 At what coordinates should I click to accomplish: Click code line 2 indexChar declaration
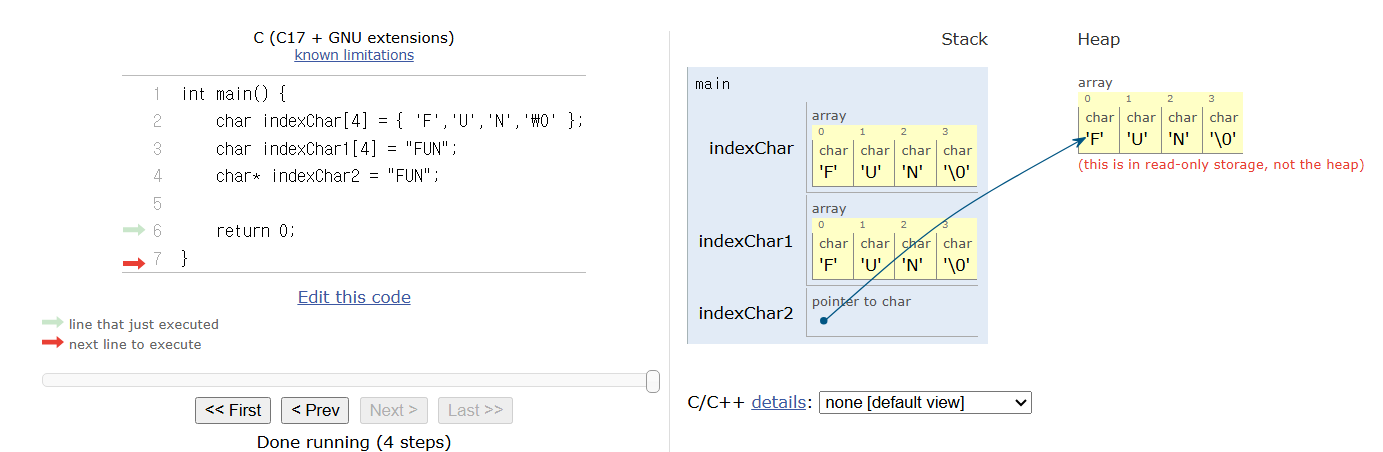tap(399, 122)
